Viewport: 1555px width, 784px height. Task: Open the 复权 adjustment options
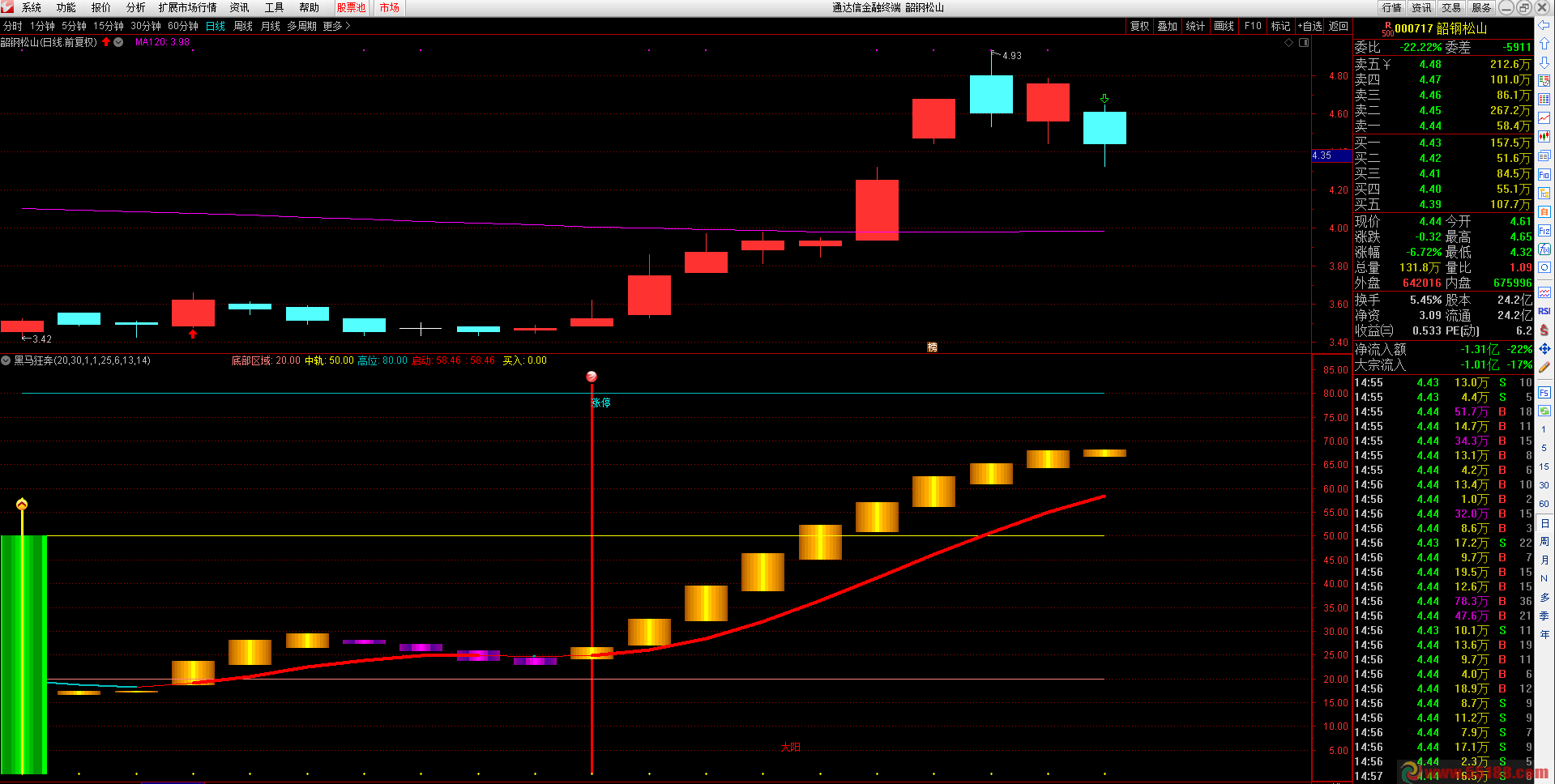tap(1140, 26)
